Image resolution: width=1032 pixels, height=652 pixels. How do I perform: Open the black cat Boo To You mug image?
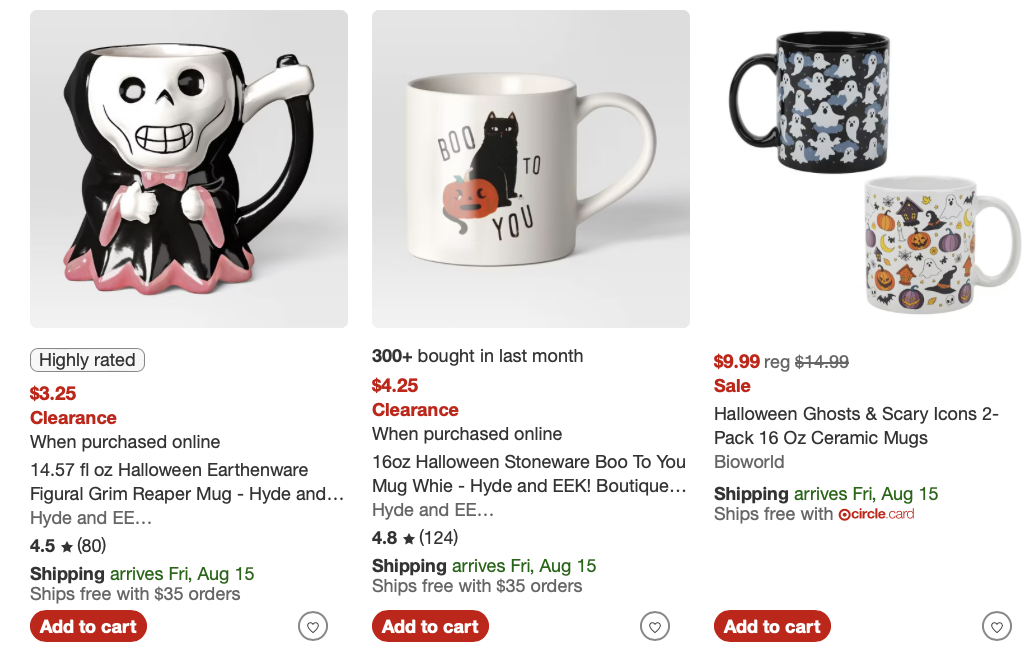click(x=531, y=169)
